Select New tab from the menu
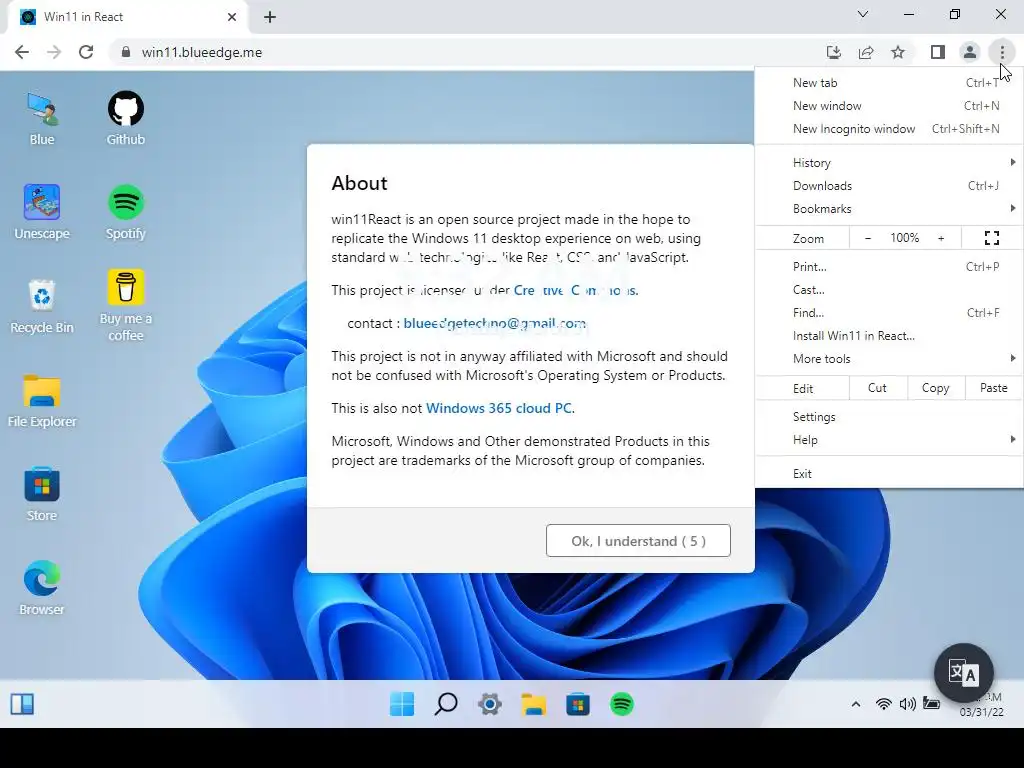This screenshot has width=1024, height=768. coord(889,83)
